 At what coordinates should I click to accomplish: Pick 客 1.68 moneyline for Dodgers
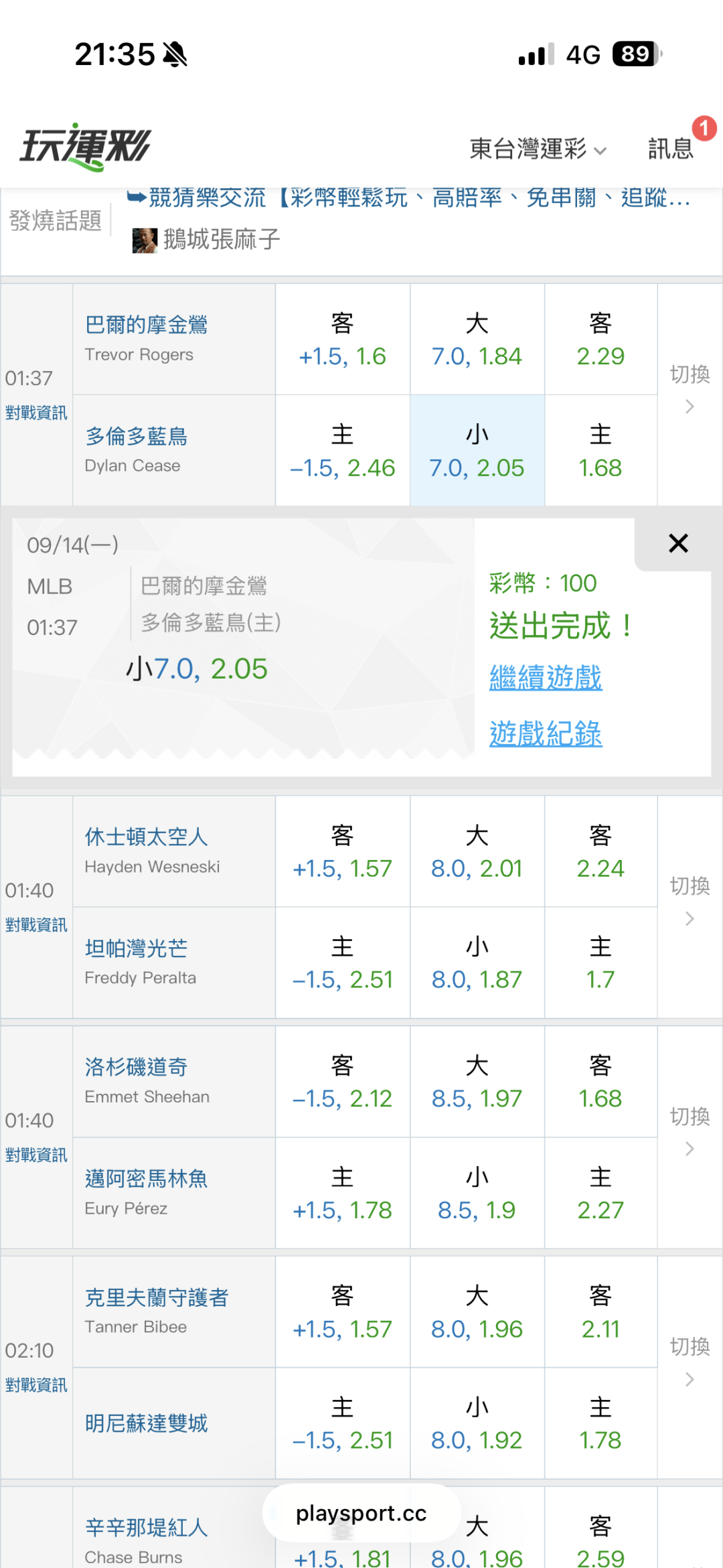(600, 1082)
